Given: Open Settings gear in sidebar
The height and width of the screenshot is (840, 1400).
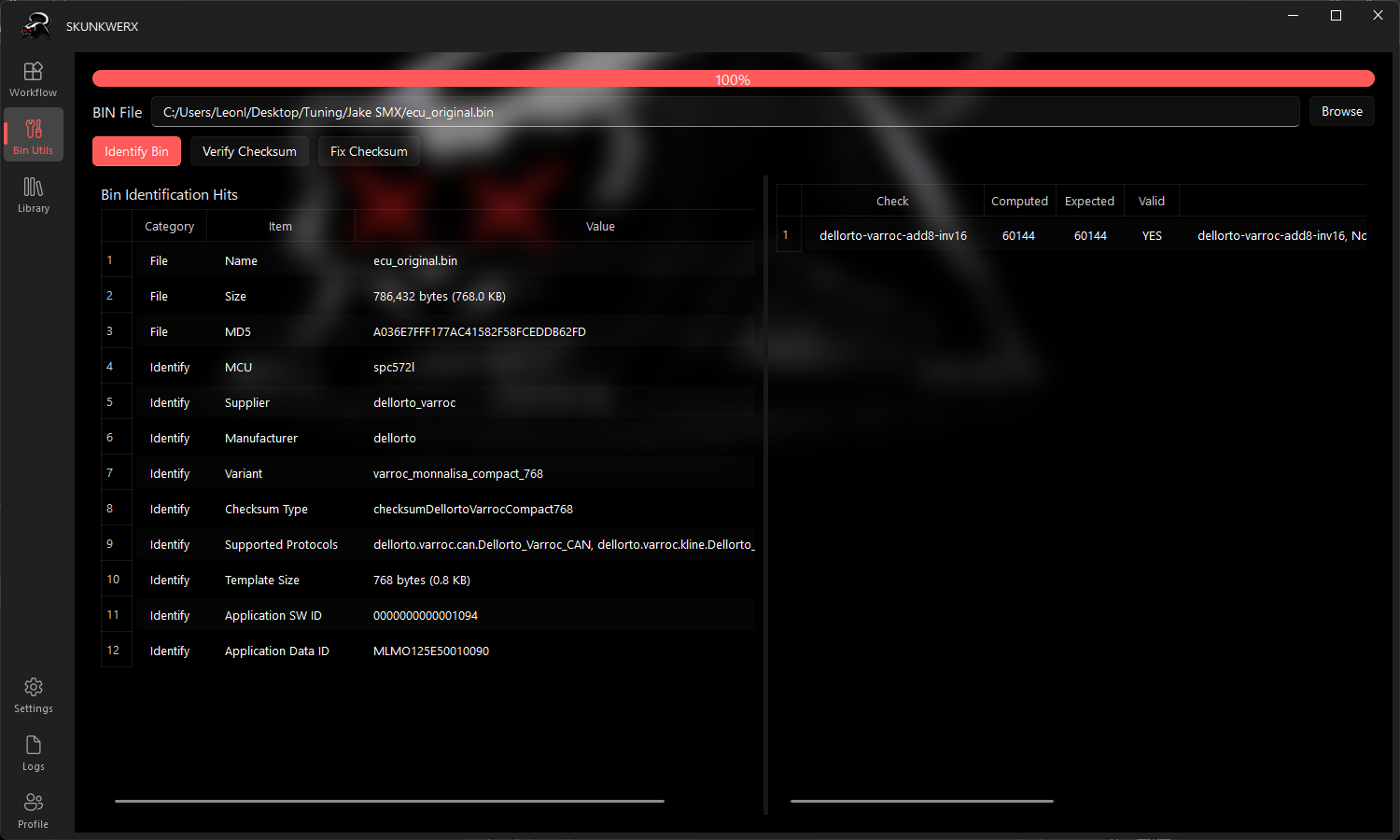Looking at the screenshot, I should point(34,695).
